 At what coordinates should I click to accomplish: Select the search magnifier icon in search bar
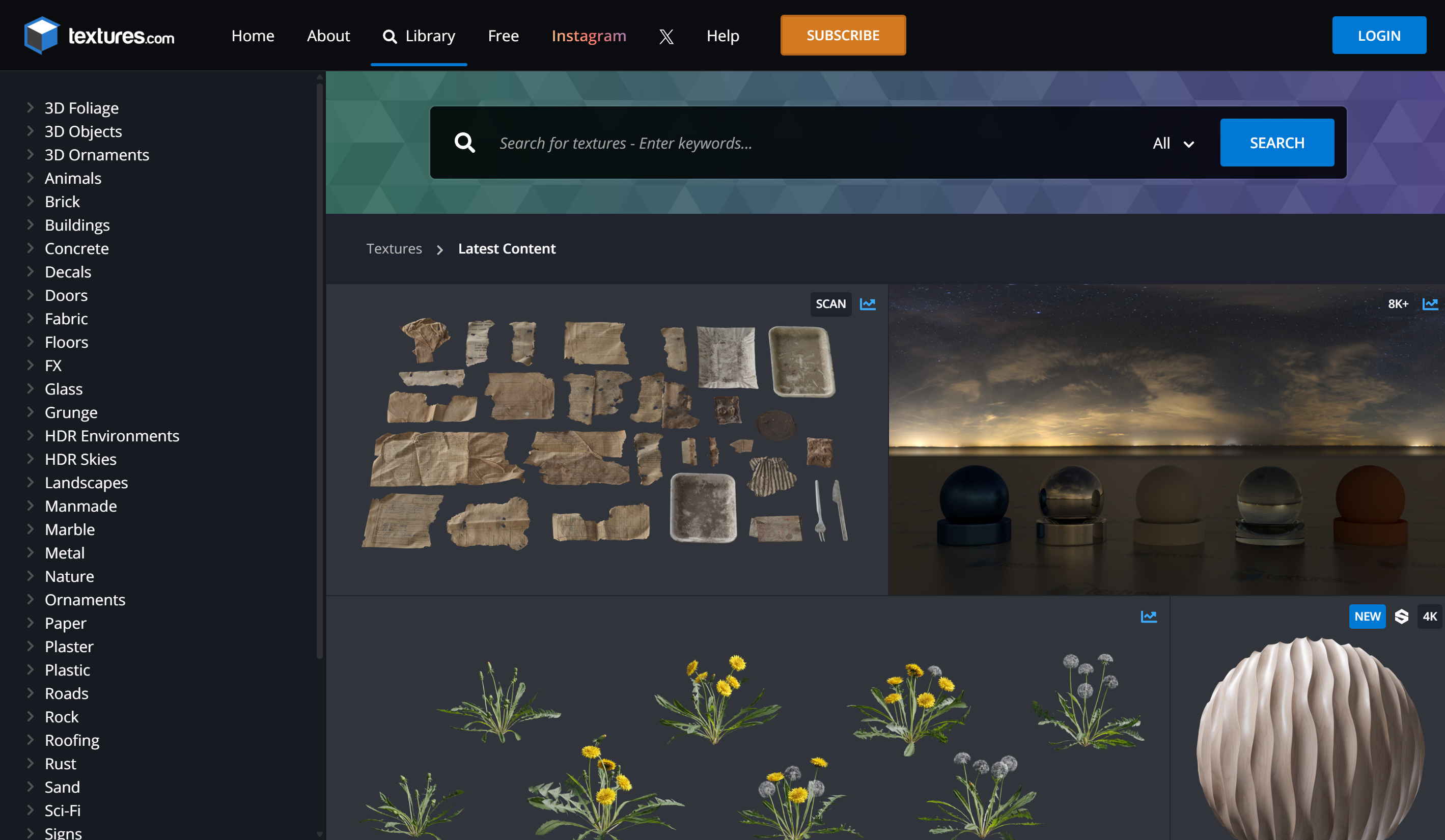465,142
